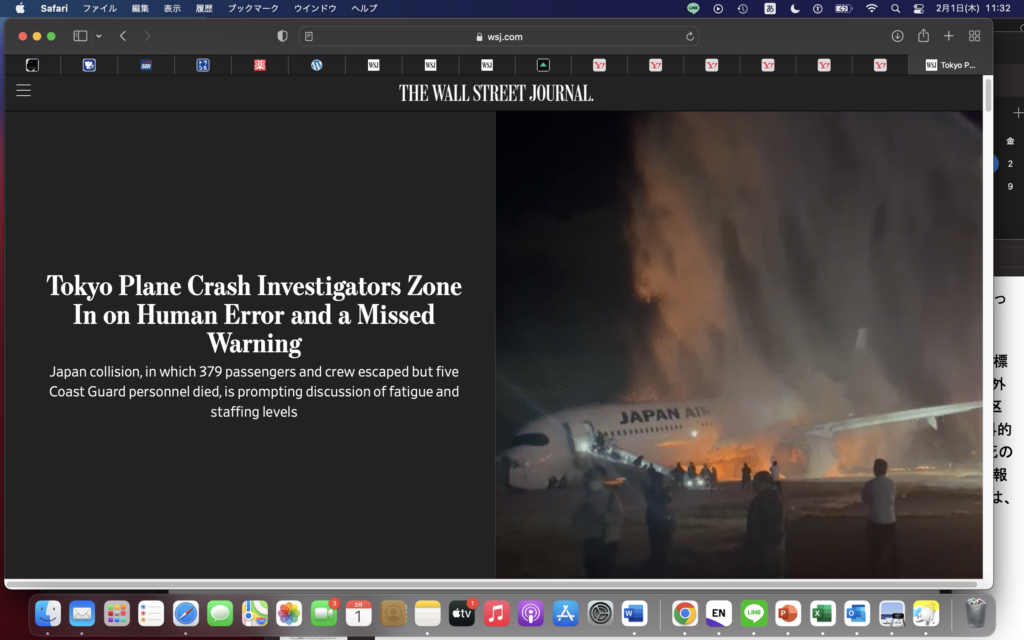Click the Wi-Fi status icon
Viewport: 1024px width, 640px height.
(871, 8)
